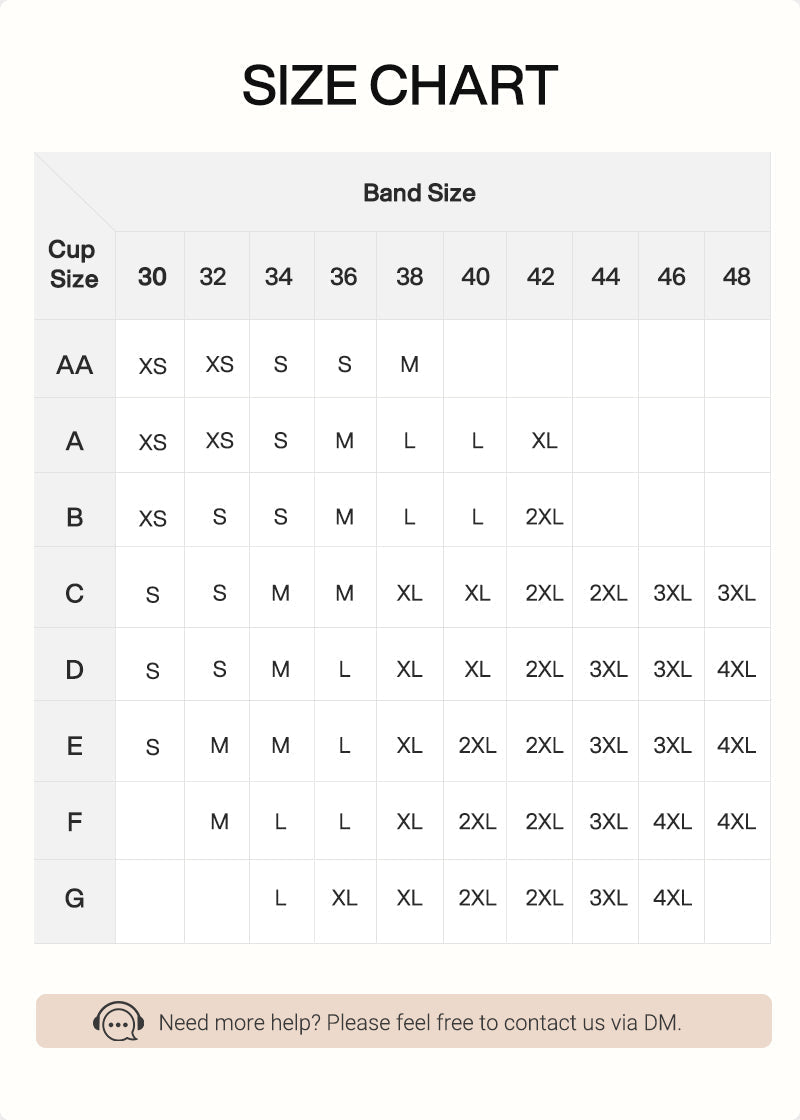The image size is (800, 1120).
Task: Click the SIZE CHART title
Action: (x=400, y=86)
